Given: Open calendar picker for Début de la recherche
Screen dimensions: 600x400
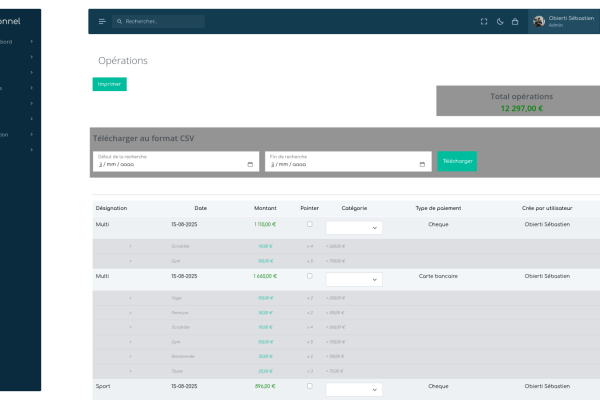Looking at the screenshot, I should click(250, 164).
